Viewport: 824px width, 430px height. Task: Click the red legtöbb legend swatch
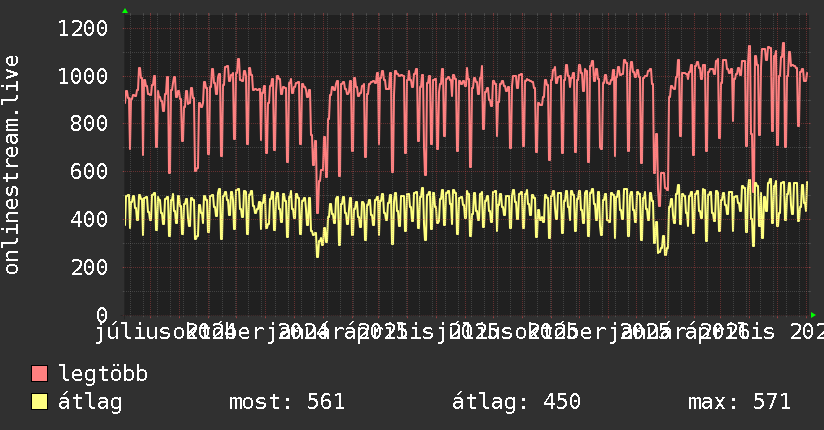coord(39,374)
